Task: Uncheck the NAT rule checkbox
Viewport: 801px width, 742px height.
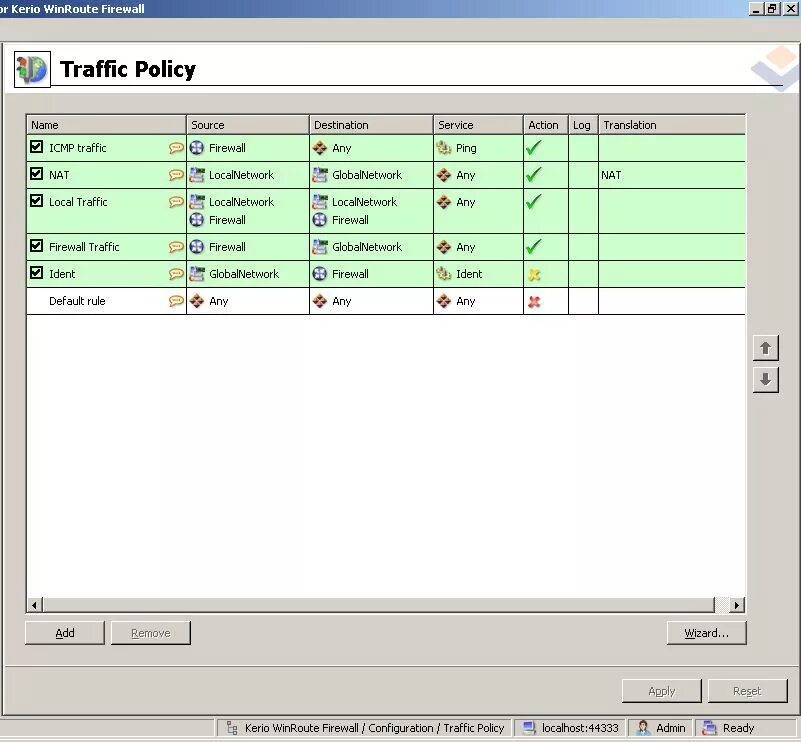Action: (x=36, y=174)
